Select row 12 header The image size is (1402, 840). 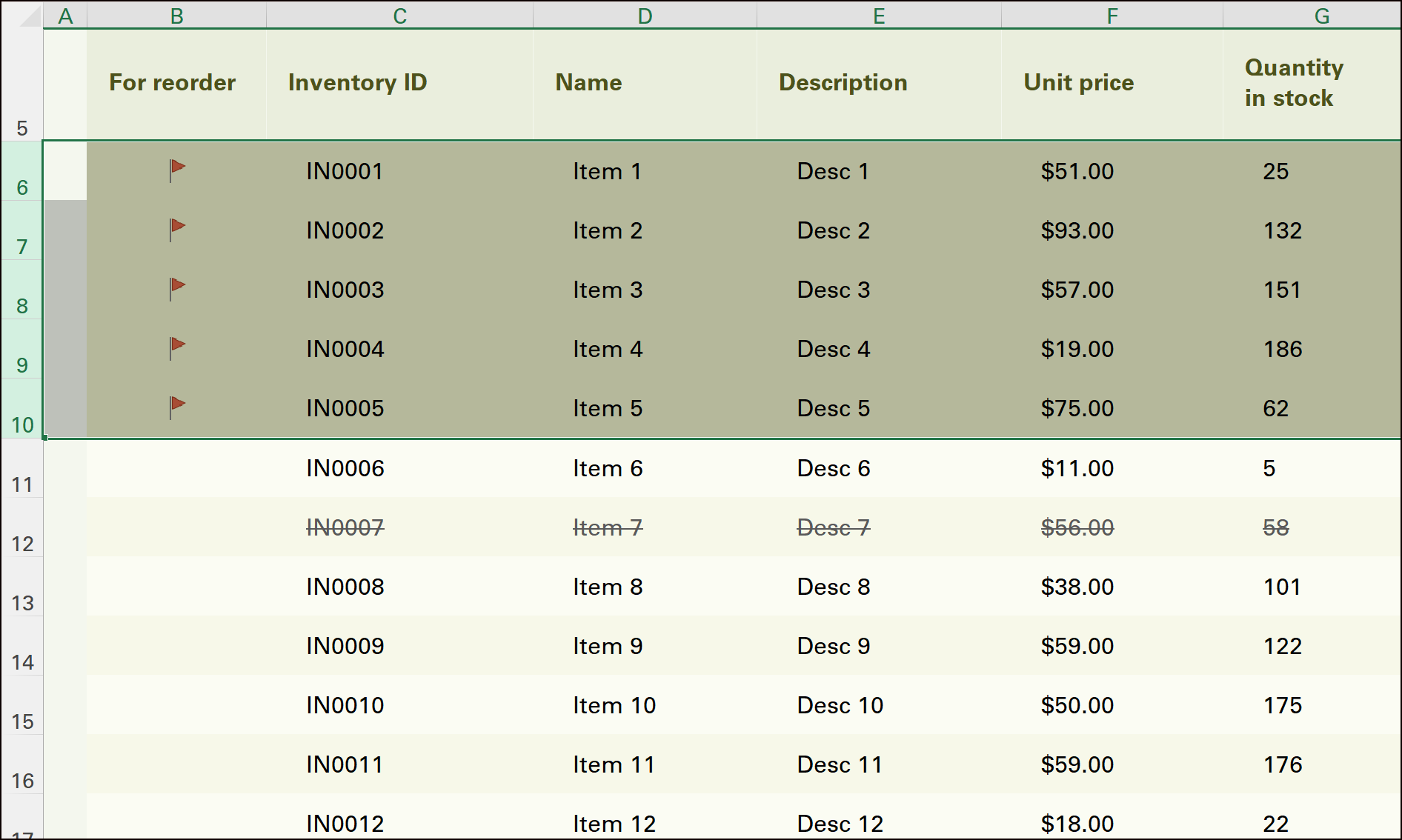coord(22,543)
